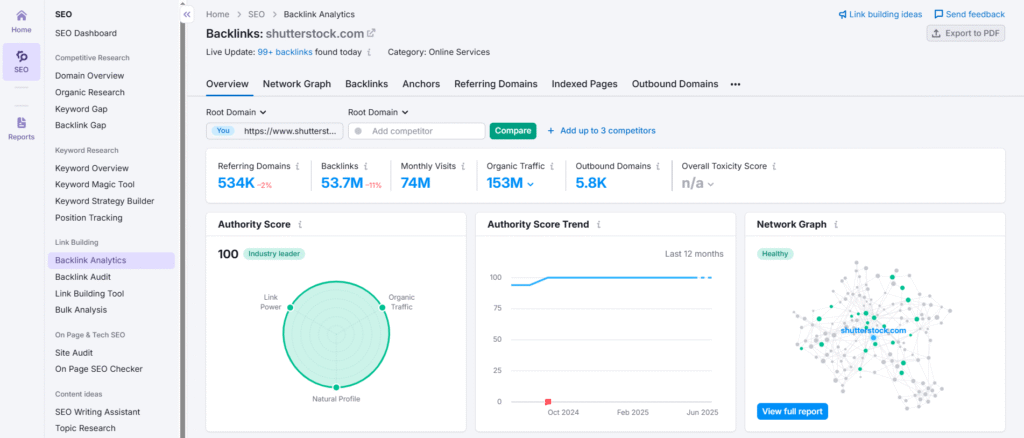1024x438 pixels.
Task: Switch to the Overview tab
Action: click(227, 84)
